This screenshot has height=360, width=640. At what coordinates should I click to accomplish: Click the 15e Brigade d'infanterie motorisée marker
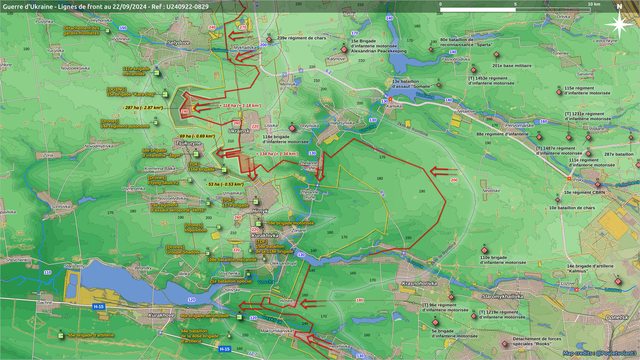pyautogui.click(x=344, y=49)
